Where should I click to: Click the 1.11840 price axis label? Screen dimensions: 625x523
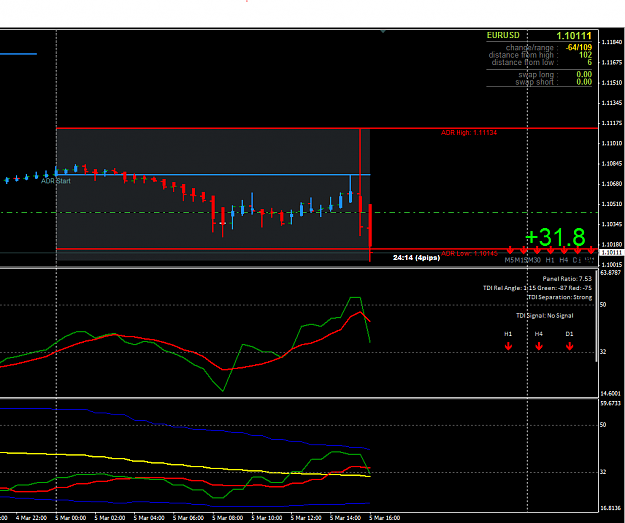(x=612, y=42)
